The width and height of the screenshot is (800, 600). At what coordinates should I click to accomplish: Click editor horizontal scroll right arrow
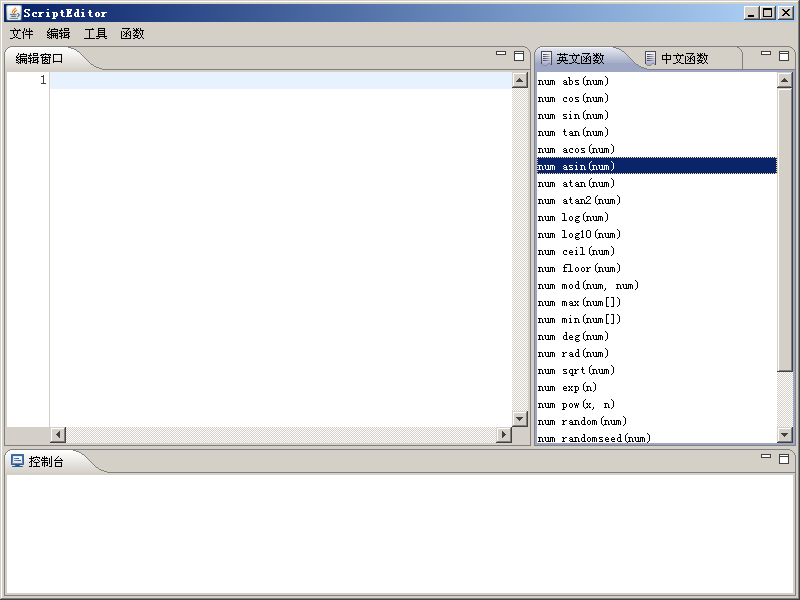pos(504,435)
